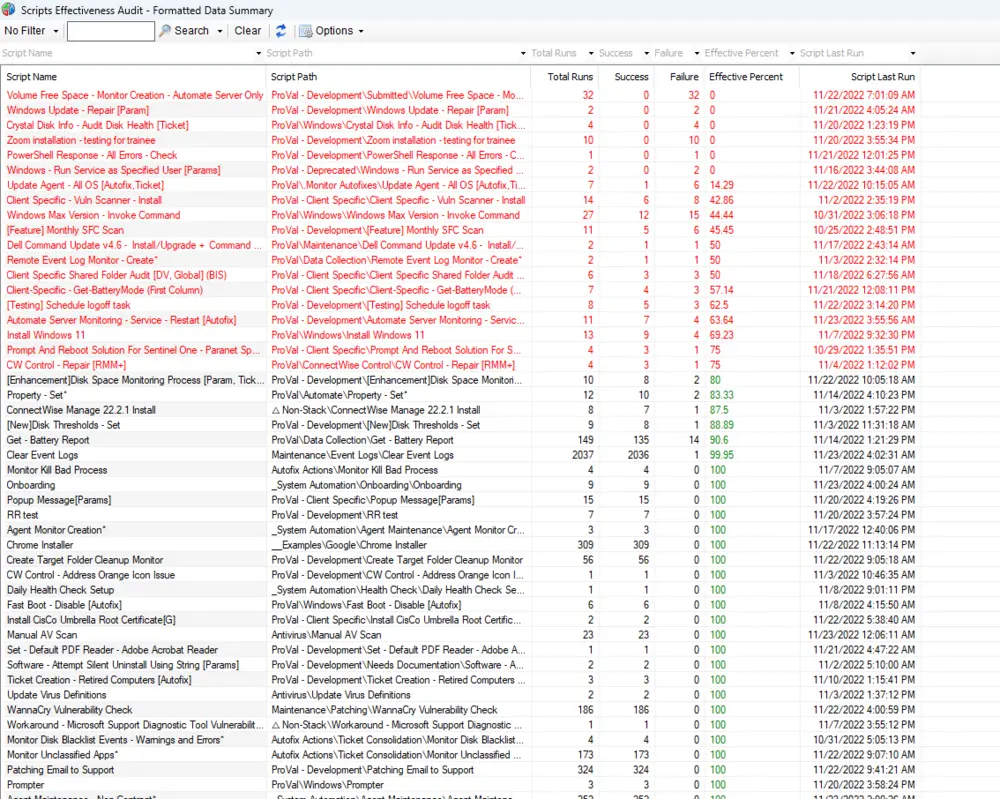Open the Search button dropdown arrow

(x=220, y=31)
